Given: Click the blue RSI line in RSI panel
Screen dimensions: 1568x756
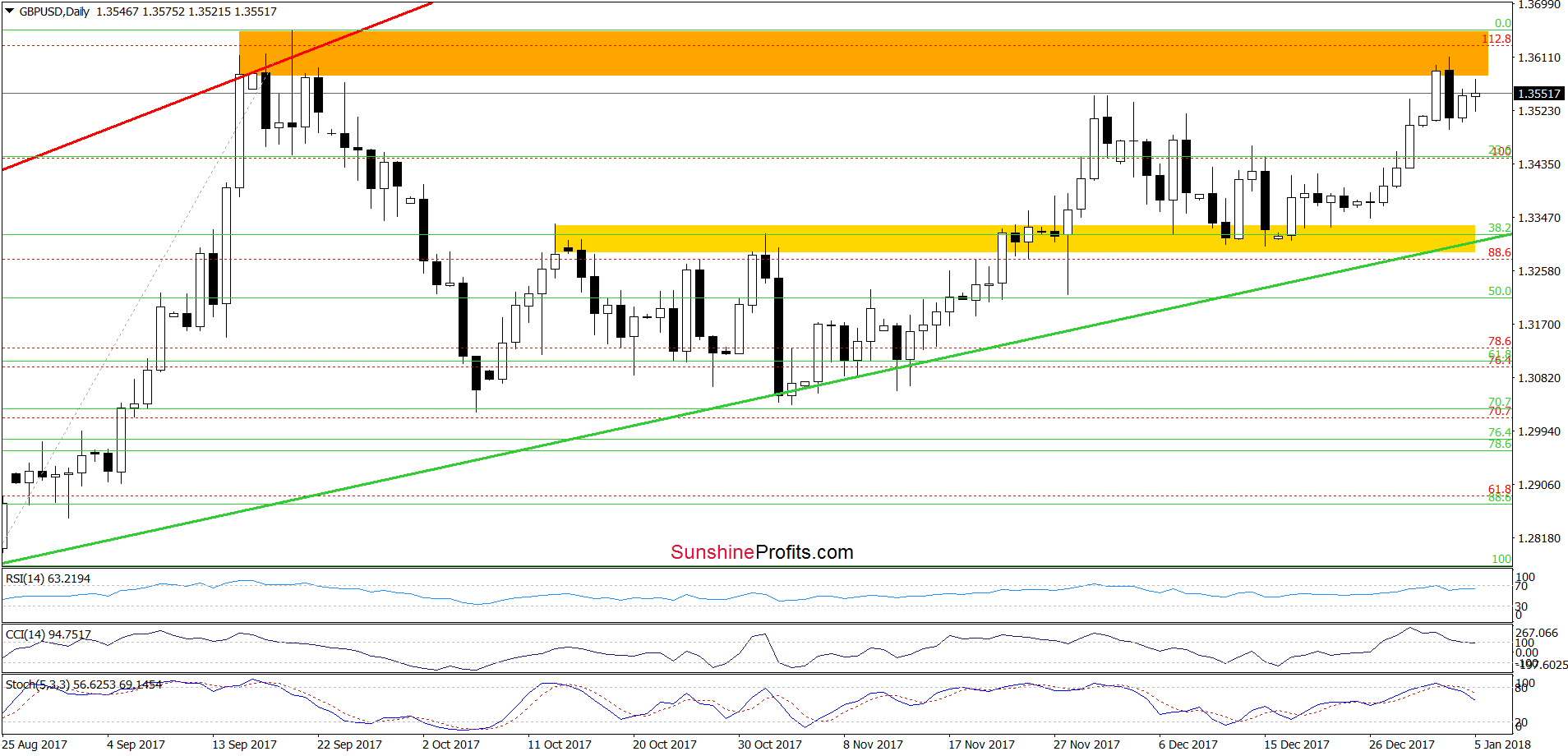Looking at the screenshot, I should (x=740, y=594).
